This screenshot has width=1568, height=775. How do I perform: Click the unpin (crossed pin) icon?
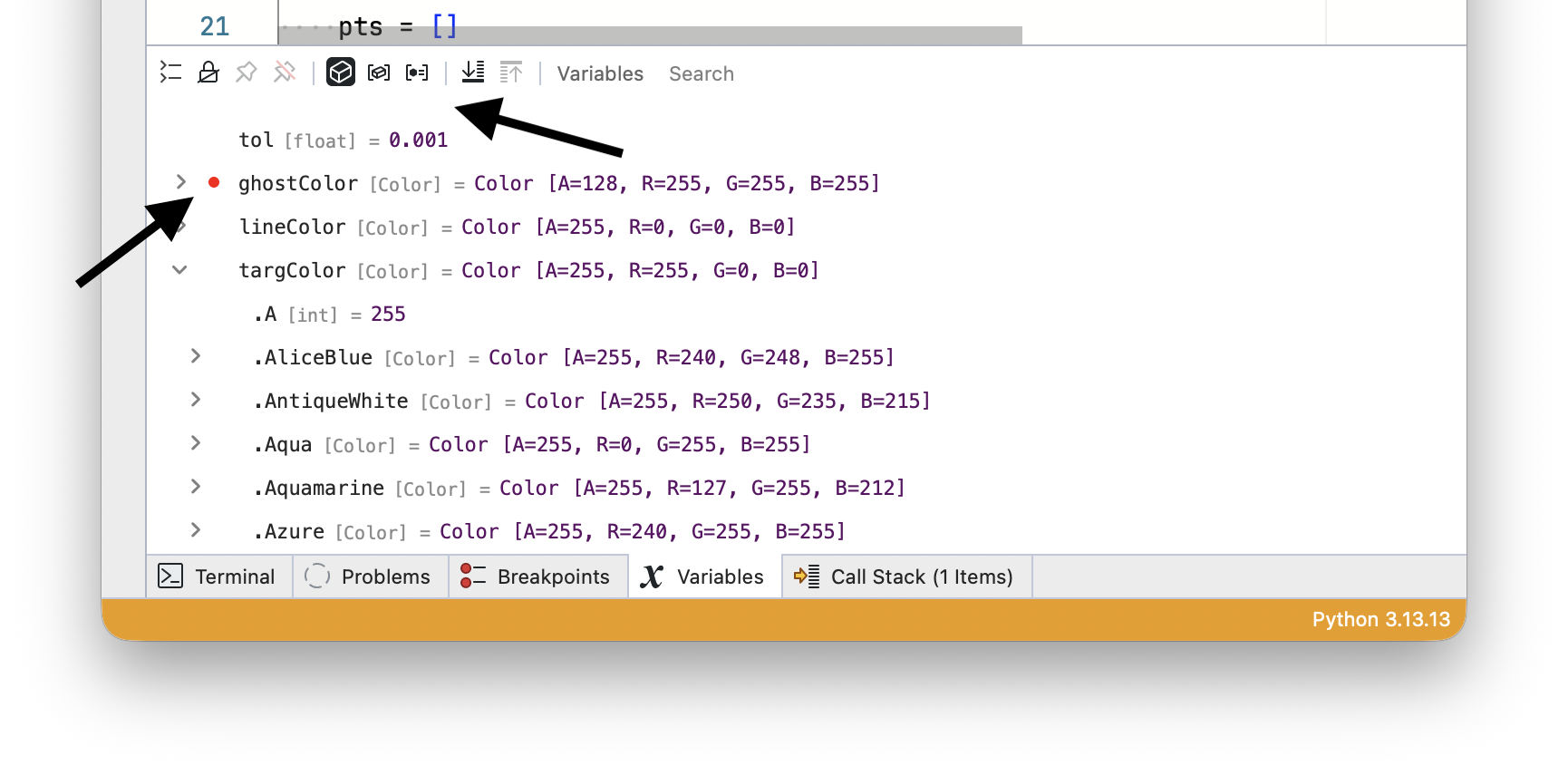pos(285,73)
